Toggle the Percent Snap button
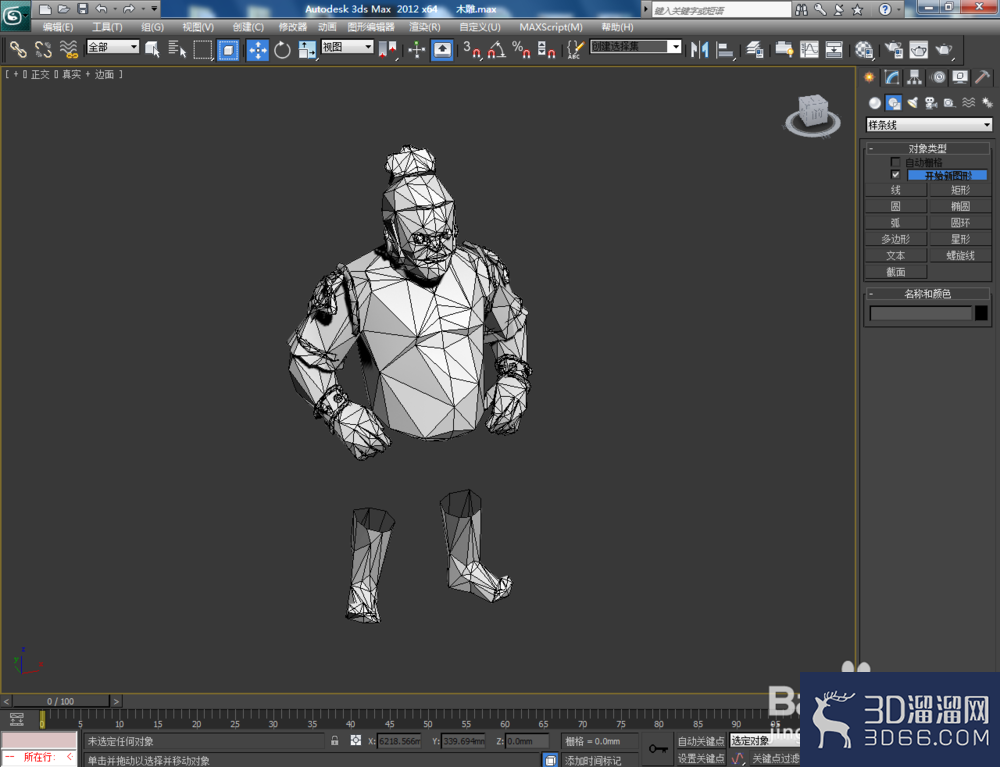Screen dimensions: 1000x767 [x=521, y=49]
